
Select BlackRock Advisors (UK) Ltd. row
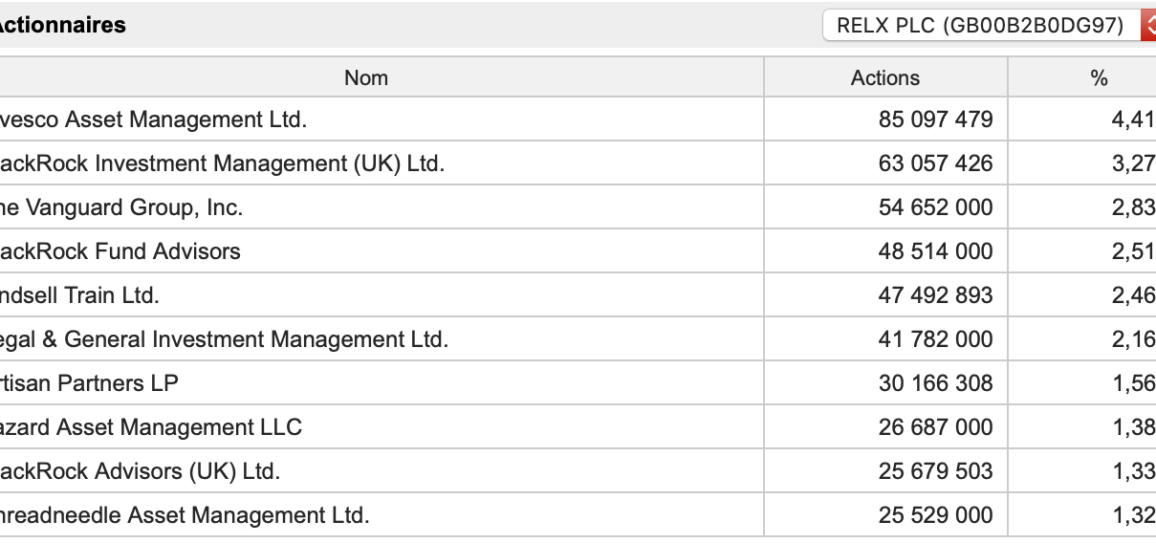[x=578, y=470]
